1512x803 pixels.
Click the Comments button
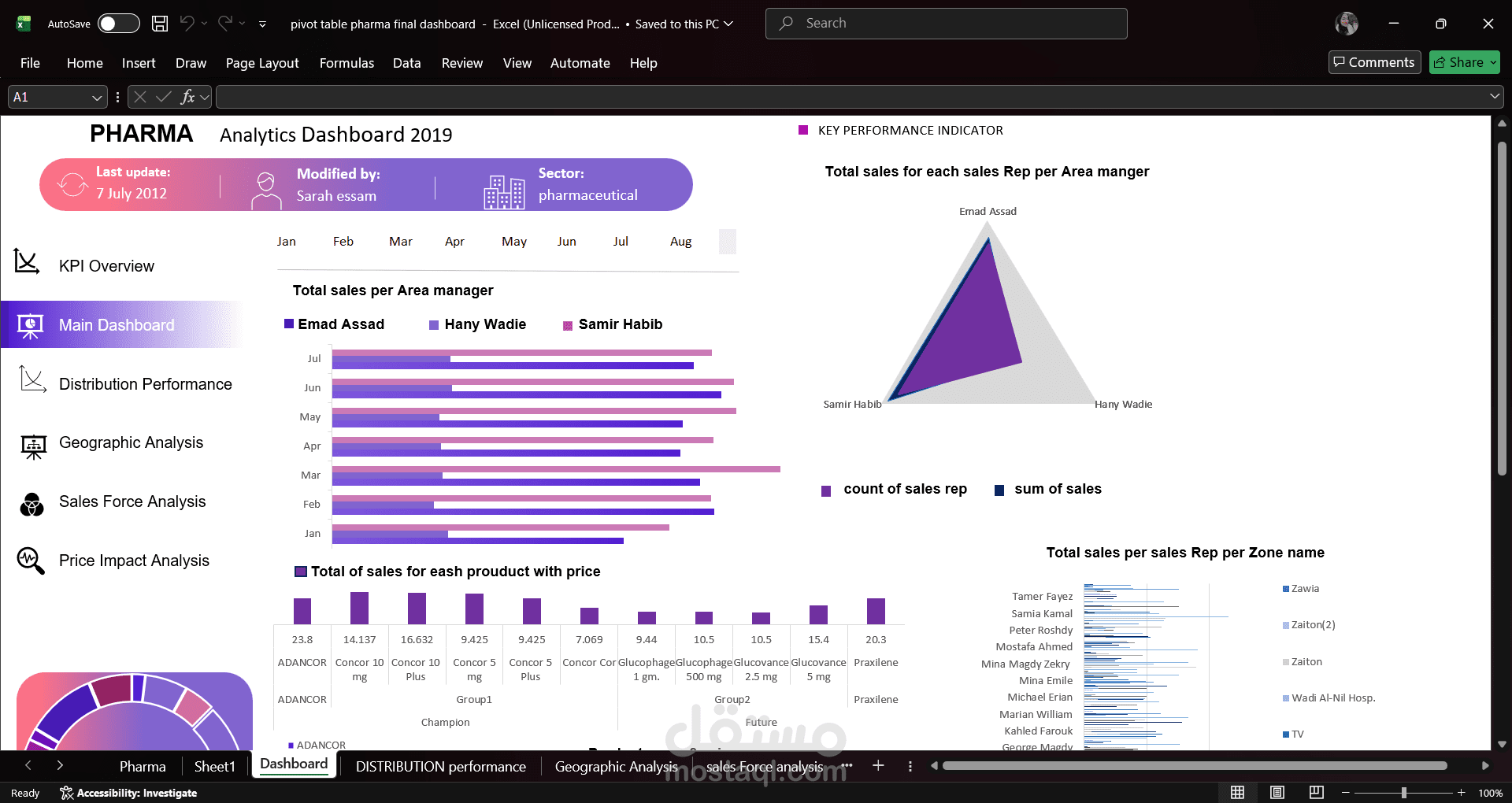[x=1373, y=62]
